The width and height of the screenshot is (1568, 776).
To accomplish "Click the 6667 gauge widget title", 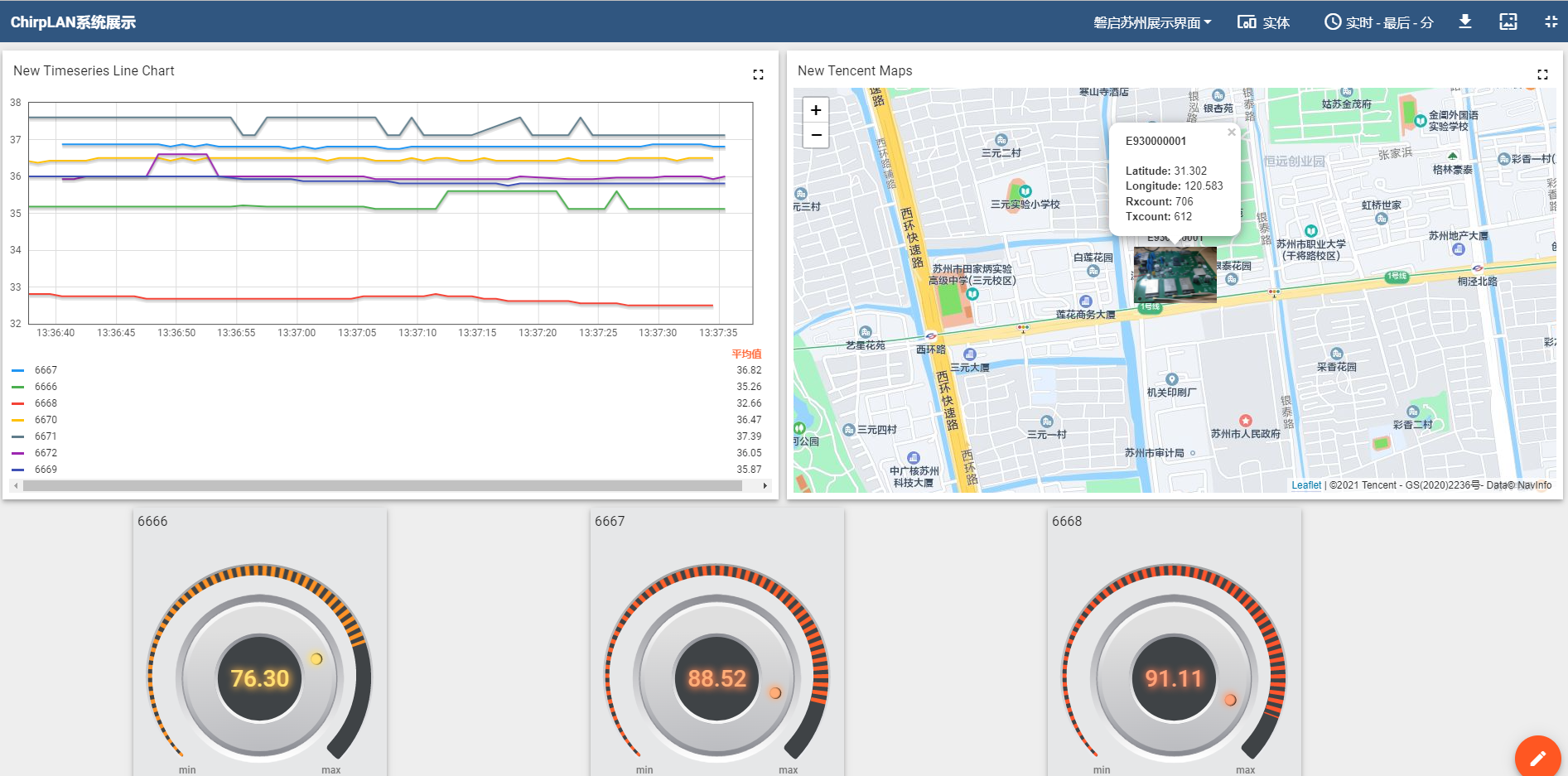I will pos(610,521).
